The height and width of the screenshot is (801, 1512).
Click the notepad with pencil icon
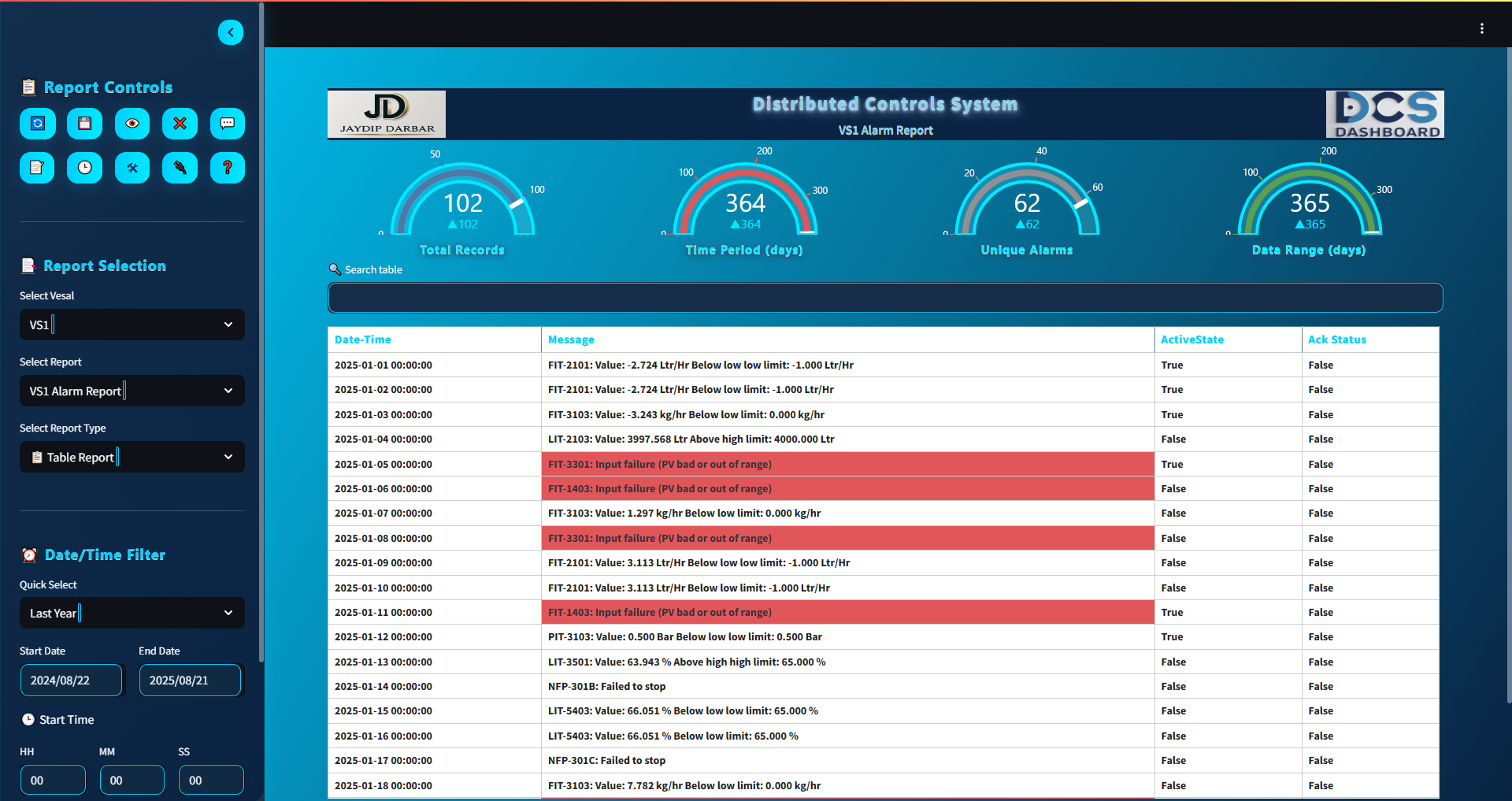pos(37,168)
